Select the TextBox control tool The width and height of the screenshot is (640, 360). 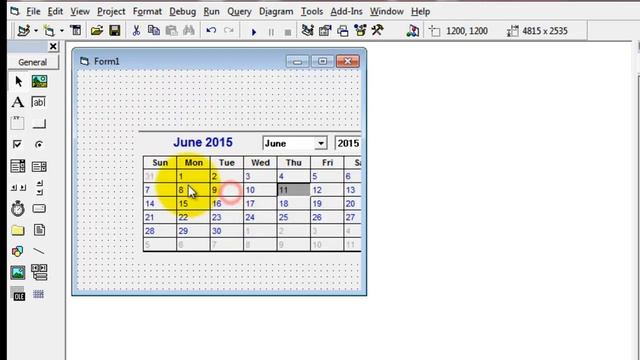coord(39,102)
